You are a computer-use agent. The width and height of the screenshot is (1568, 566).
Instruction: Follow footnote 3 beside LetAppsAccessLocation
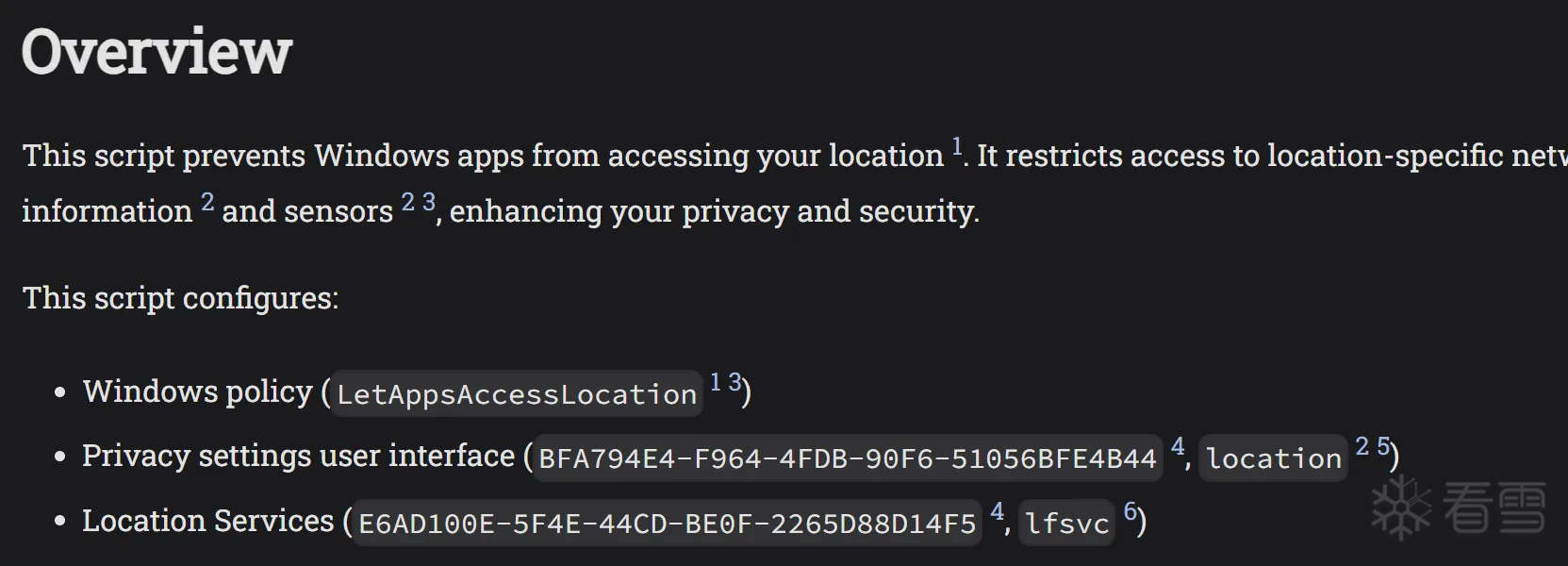[734, 382]
